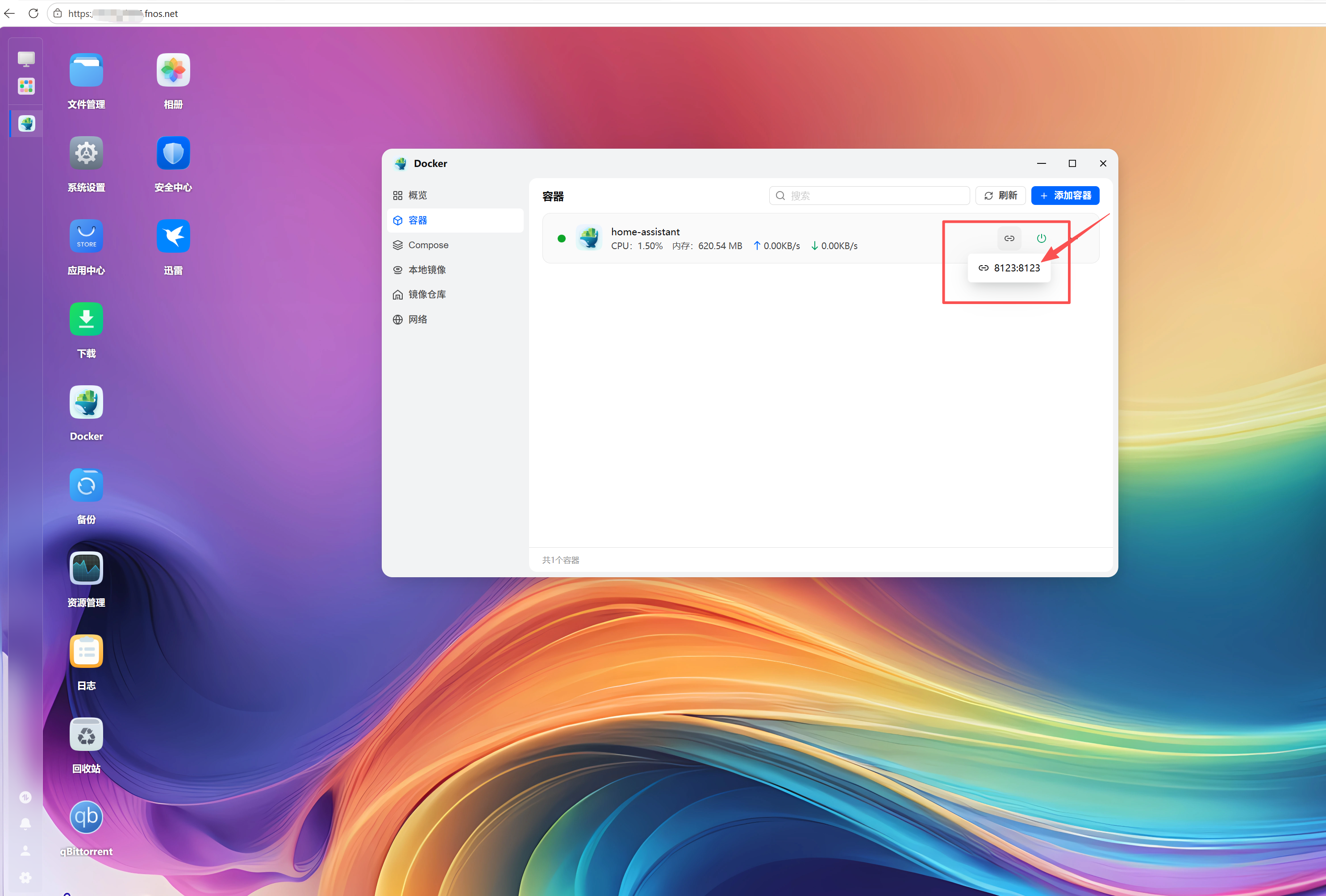1326x896 pixels.
Task: Open the 镜像仓库 image registry section
Action: [x=427, y=295]
